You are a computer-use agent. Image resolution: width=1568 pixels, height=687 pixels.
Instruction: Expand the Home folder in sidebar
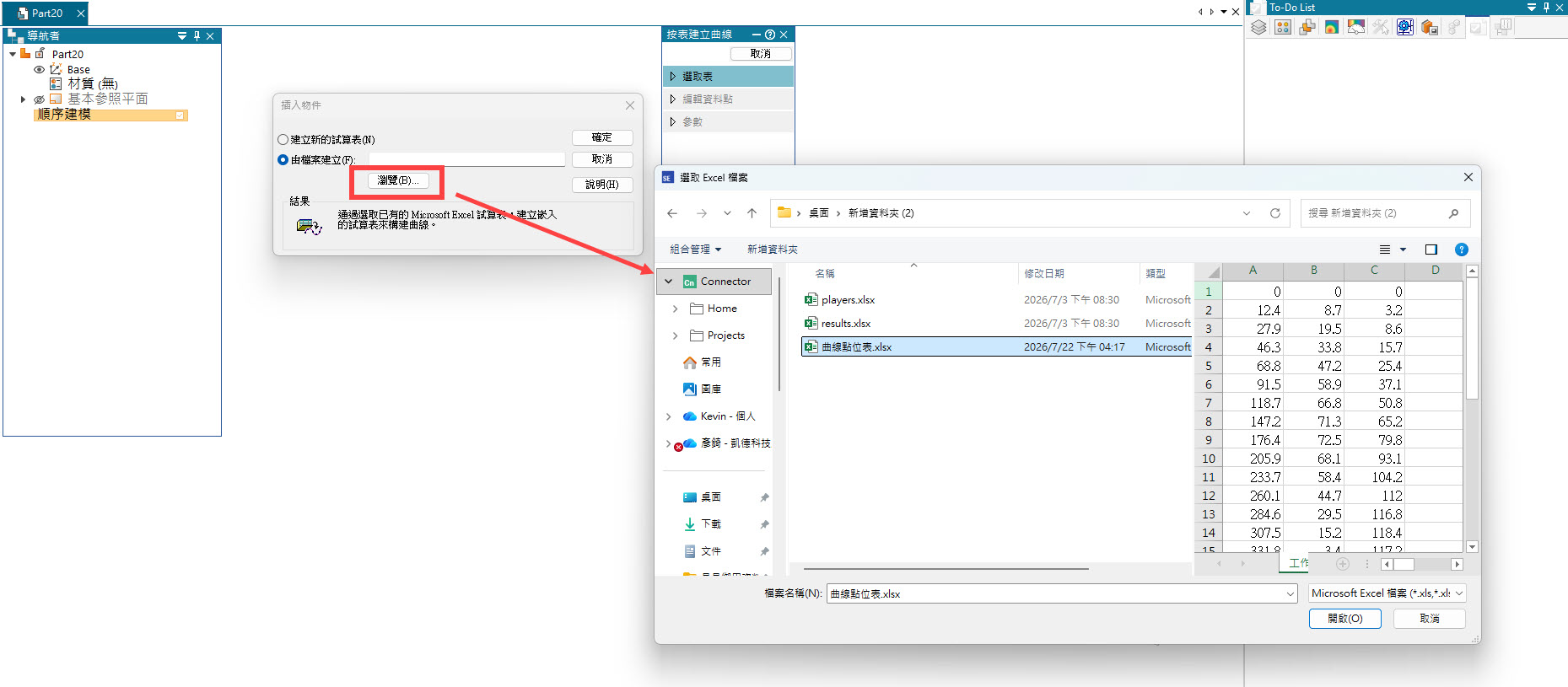tap(675, 309)
